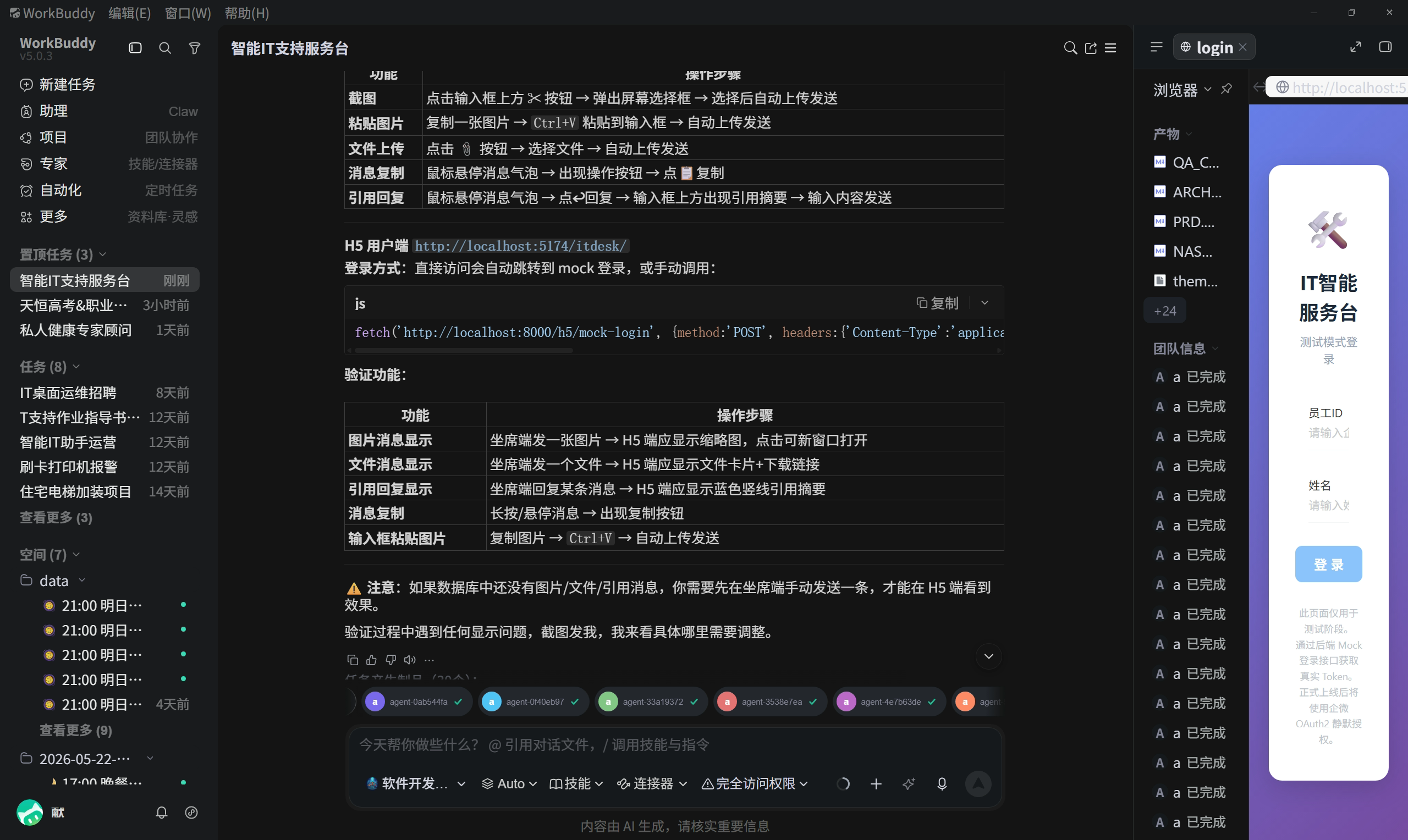Open sidebar search magnifier icon

(x=165, y=48)
